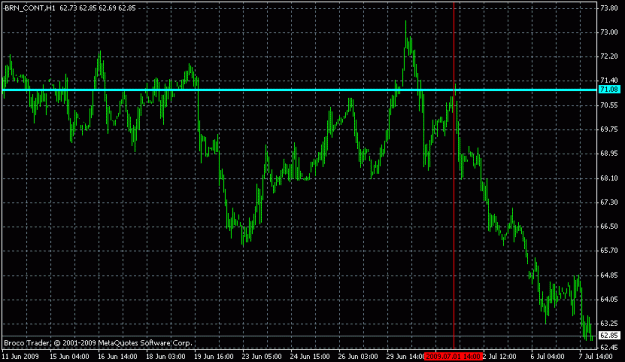The width and height of the screenshot is (625, 362).
Task: Click the 2 Jul 12:00 time label
Action: click(x=499, y=356)
